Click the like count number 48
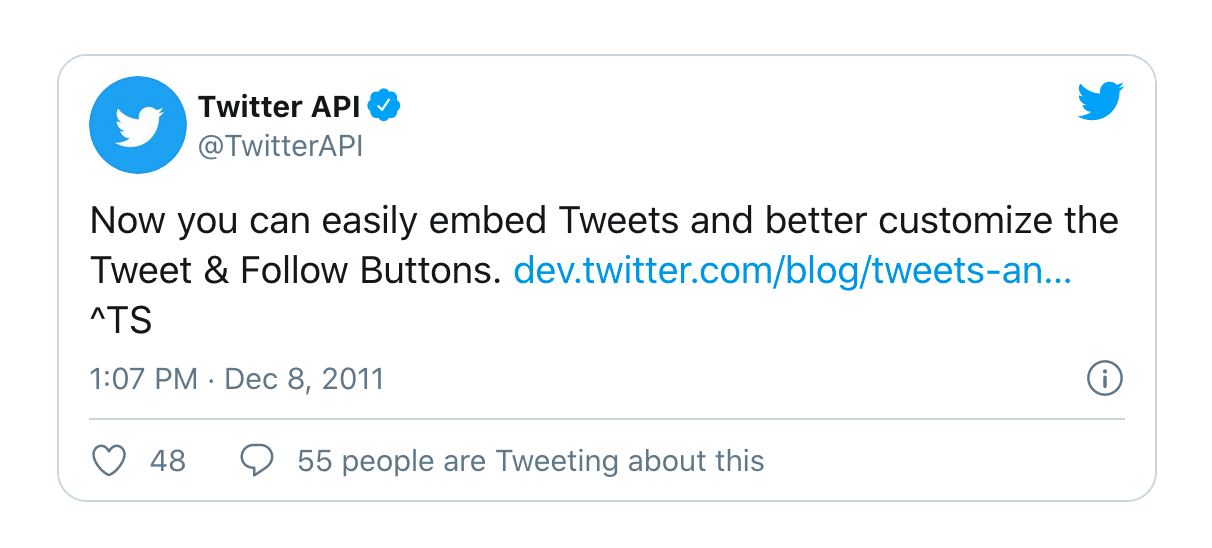The width and height of the screenshot is (1212, 548). click(168, 461)
